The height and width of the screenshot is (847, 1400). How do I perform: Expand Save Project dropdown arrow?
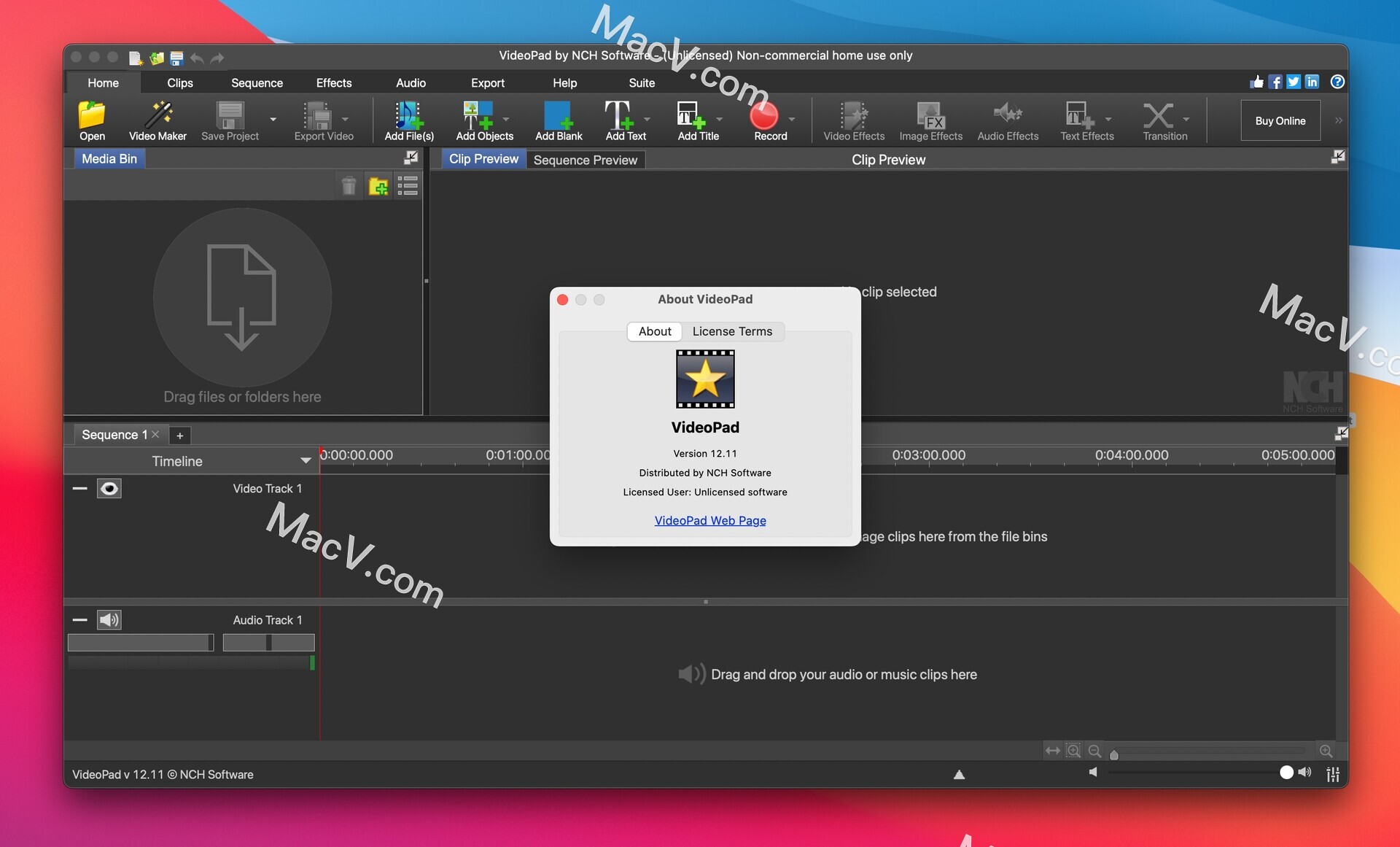(273, 119)
